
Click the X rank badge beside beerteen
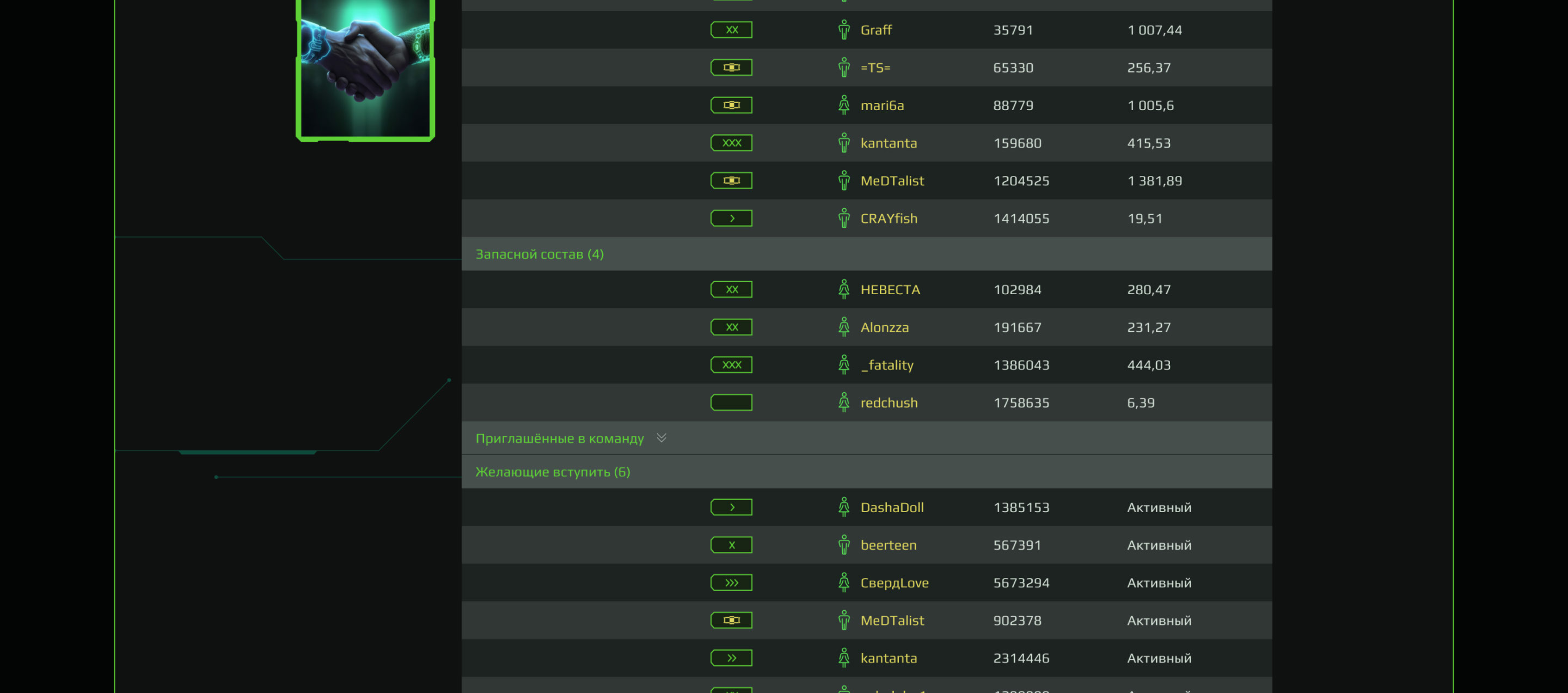tap(731, 545)
